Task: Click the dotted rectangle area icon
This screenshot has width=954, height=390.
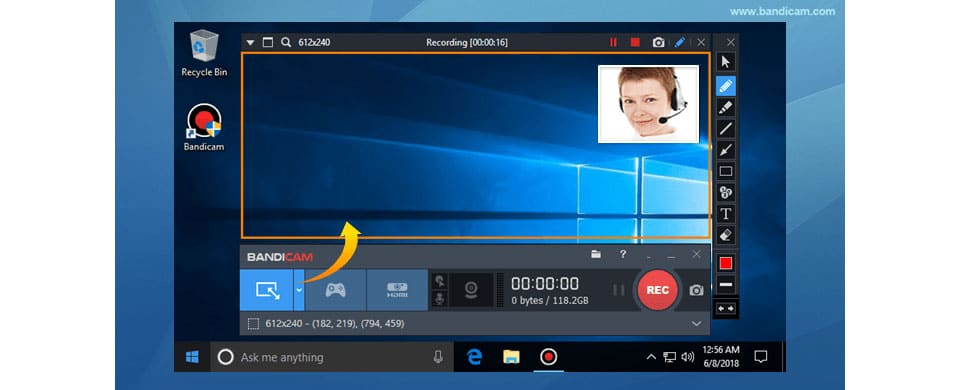Action: point(253,324)
